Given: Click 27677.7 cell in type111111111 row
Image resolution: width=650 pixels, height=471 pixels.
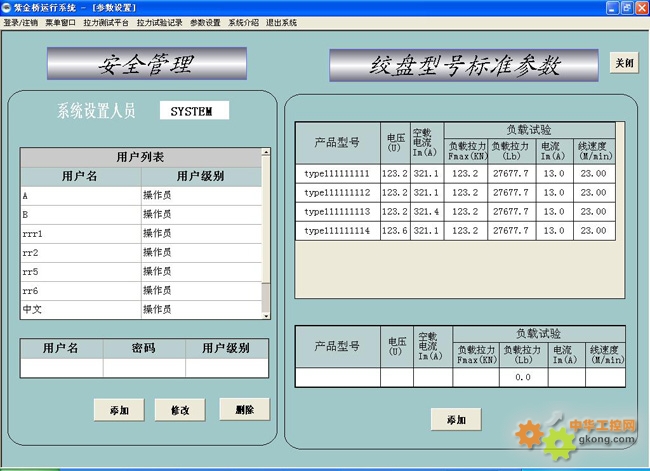Looking at the screenshot, I should 512,174.
